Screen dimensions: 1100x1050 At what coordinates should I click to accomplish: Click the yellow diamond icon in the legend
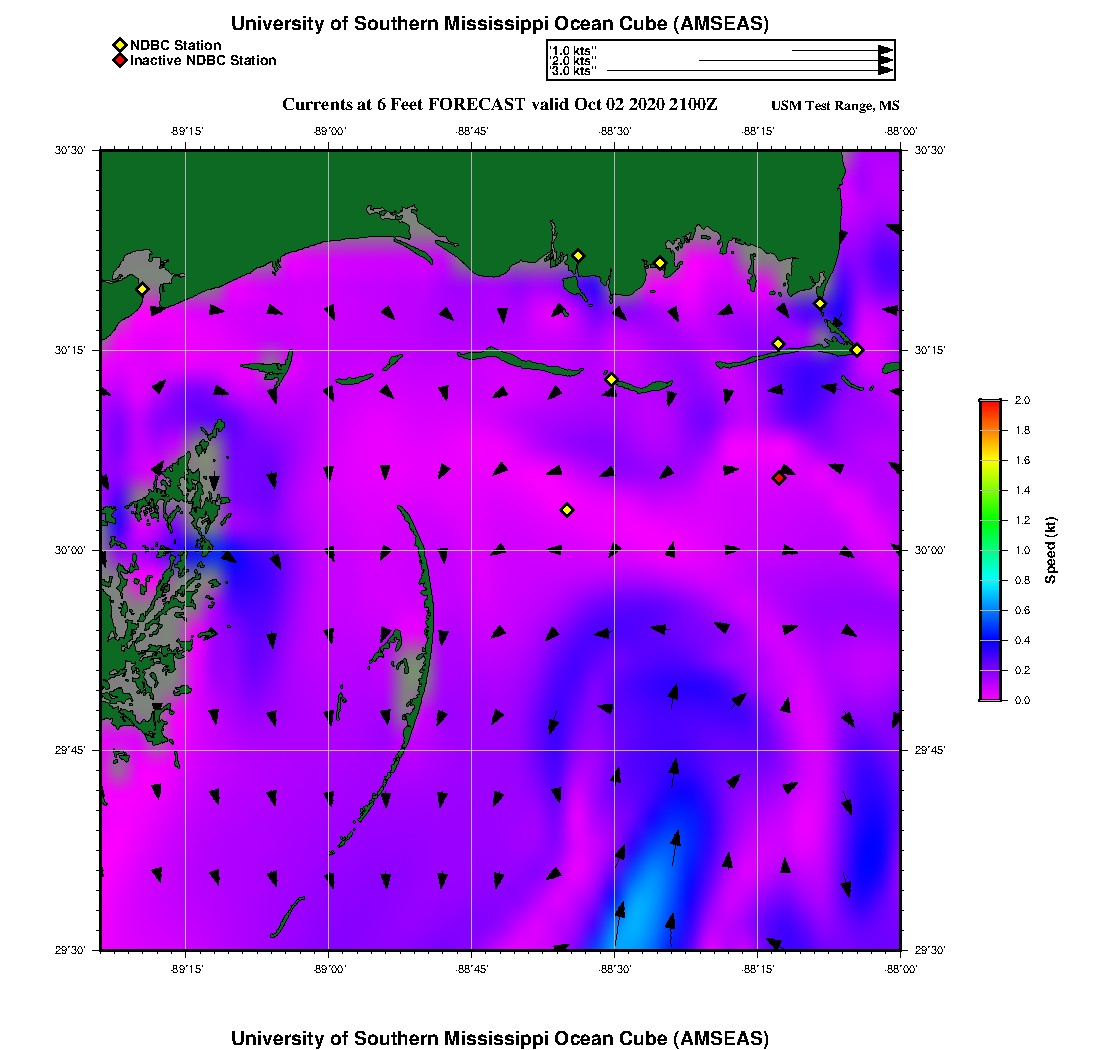point(119,45)
